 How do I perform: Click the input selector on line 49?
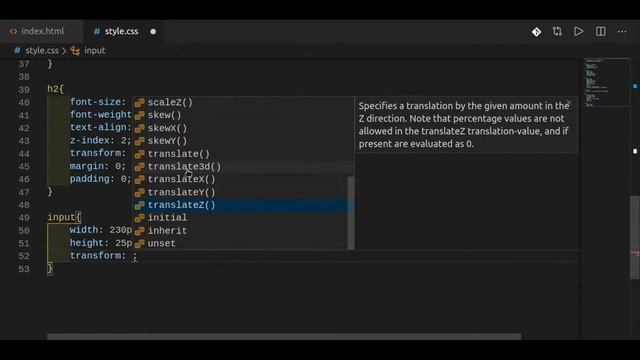pos(61,217)
